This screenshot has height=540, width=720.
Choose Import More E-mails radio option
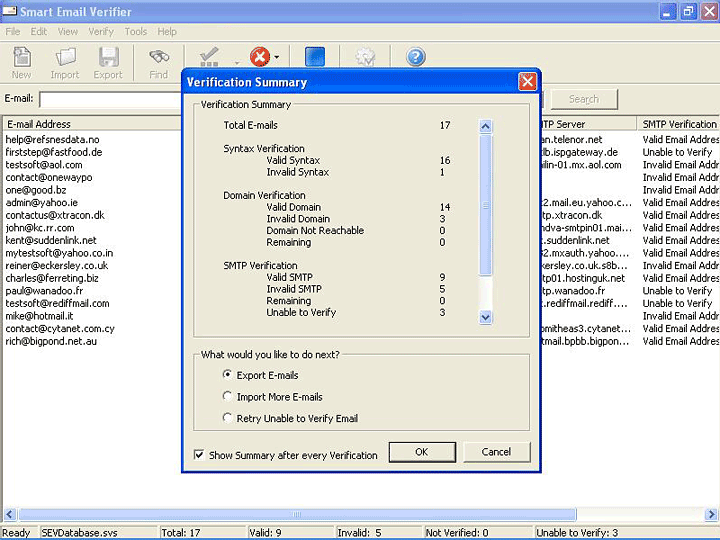point(228,397)
